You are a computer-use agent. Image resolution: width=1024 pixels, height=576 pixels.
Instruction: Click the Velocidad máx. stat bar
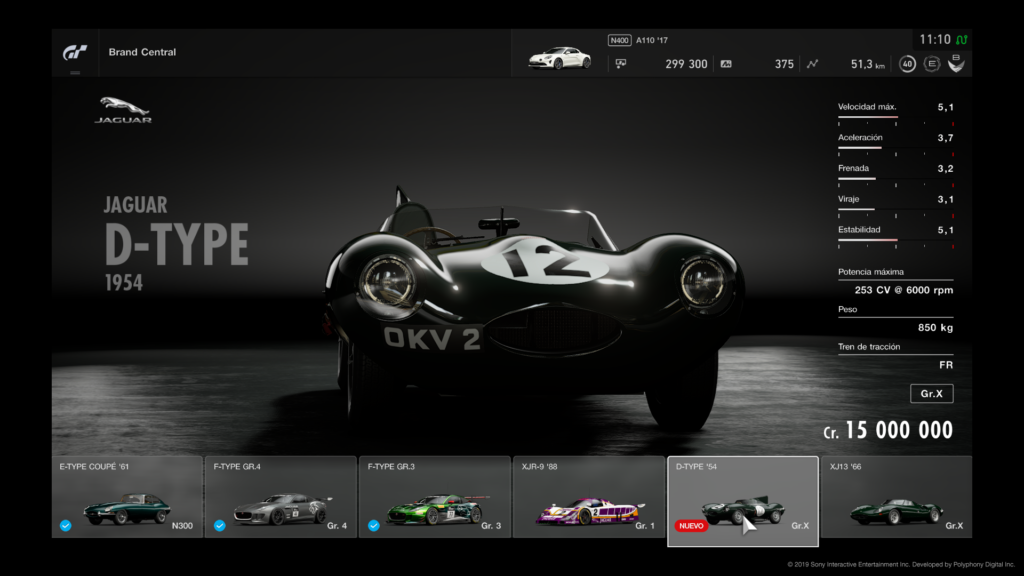pos(895,116)
